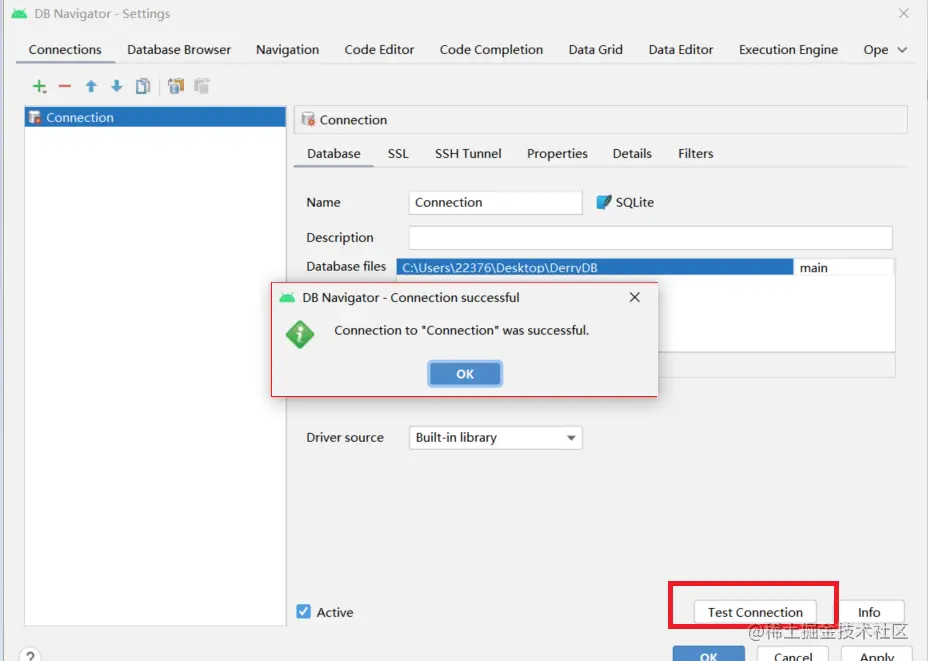Open the partially shown Ope tab
The image size is (928, 661).
tap(875, 50)
